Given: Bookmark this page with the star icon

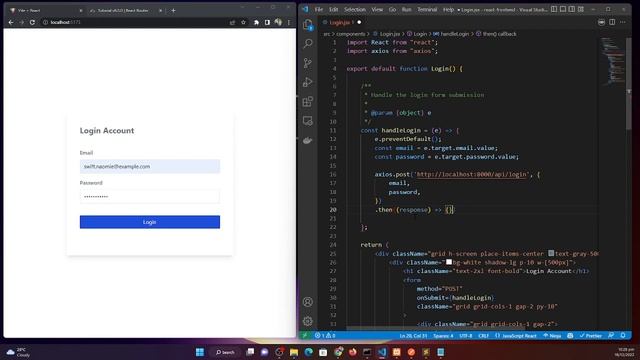Looking at the screenshot, I should 244,22.
